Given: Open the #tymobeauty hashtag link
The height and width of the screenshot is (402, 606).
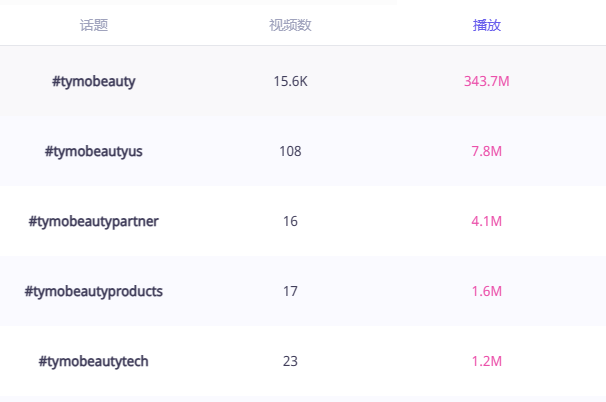Looking at the screenshot, I should pos(94,81).
